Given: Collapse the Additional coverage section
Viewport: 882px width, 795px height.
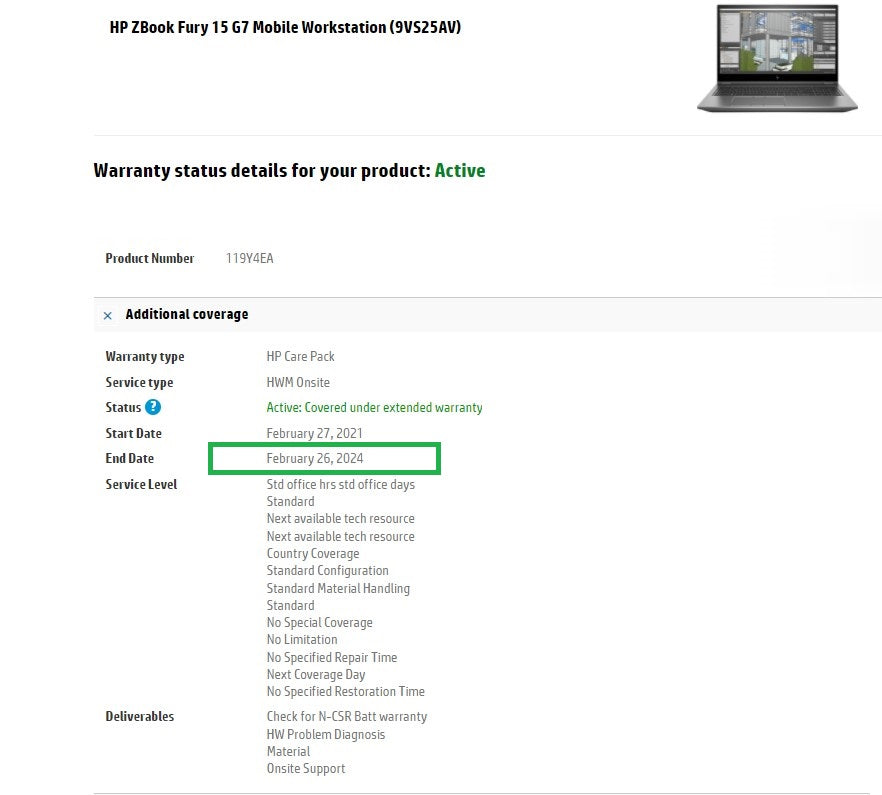Looking at the screenshot, I should (x=107, y=316).
